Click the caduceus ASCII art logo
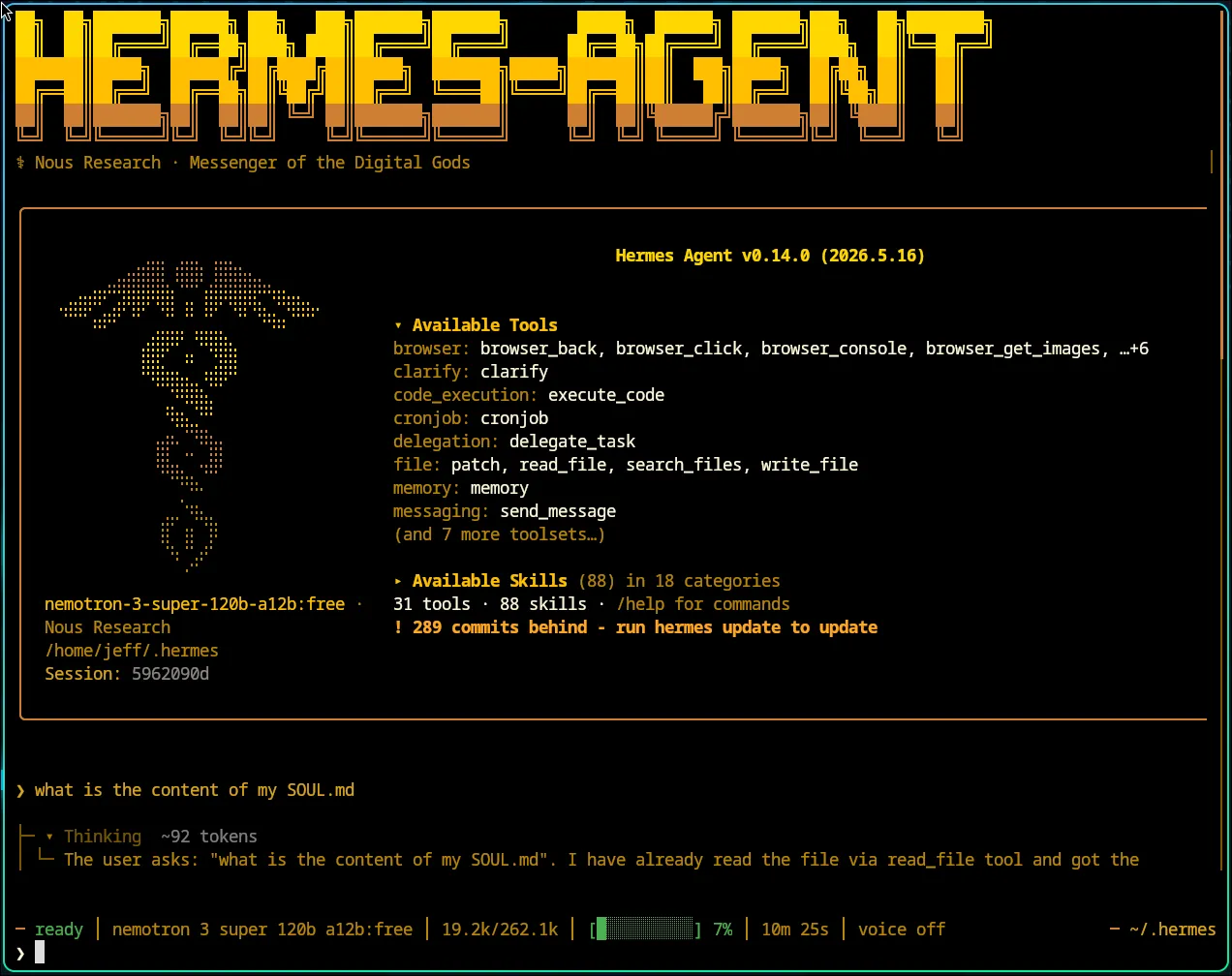Image resolution: width=1232 pixels, height=976 pixels. (x=190, y=416)
